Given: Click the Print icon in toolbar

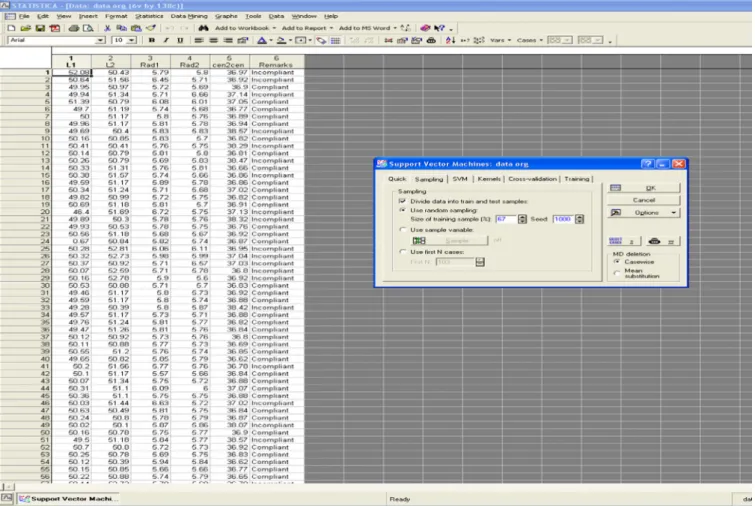Looking at the screenshot, I should tap(74, 28).
